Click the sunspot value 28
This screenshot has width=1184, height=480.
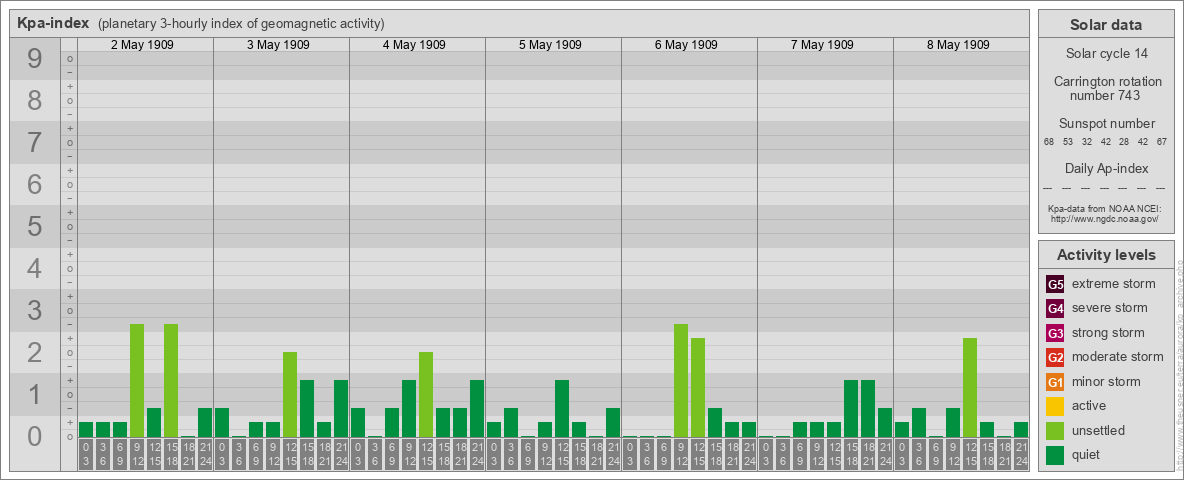[x=1124, y=142]
